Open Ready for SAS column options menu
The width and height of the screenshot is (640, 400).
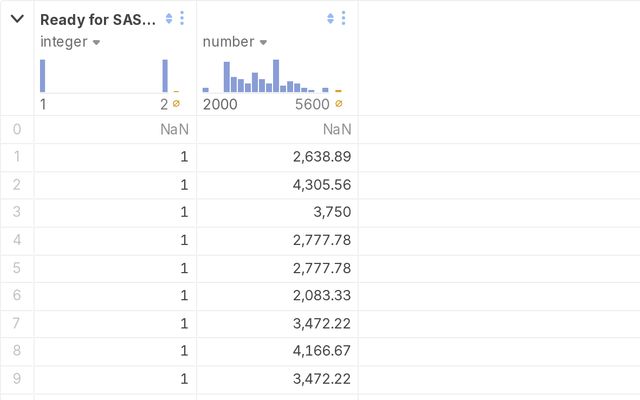point(181,19)
